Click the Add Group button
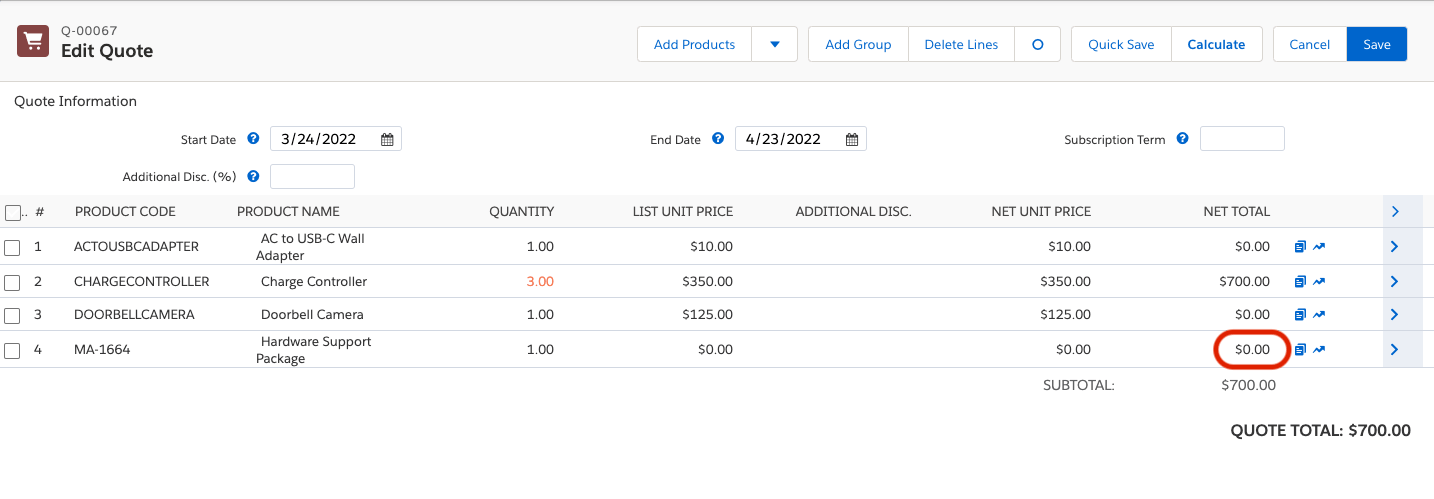Viewport: 1434px width, 499px height. pyautogui.click(x=857, y=45)
